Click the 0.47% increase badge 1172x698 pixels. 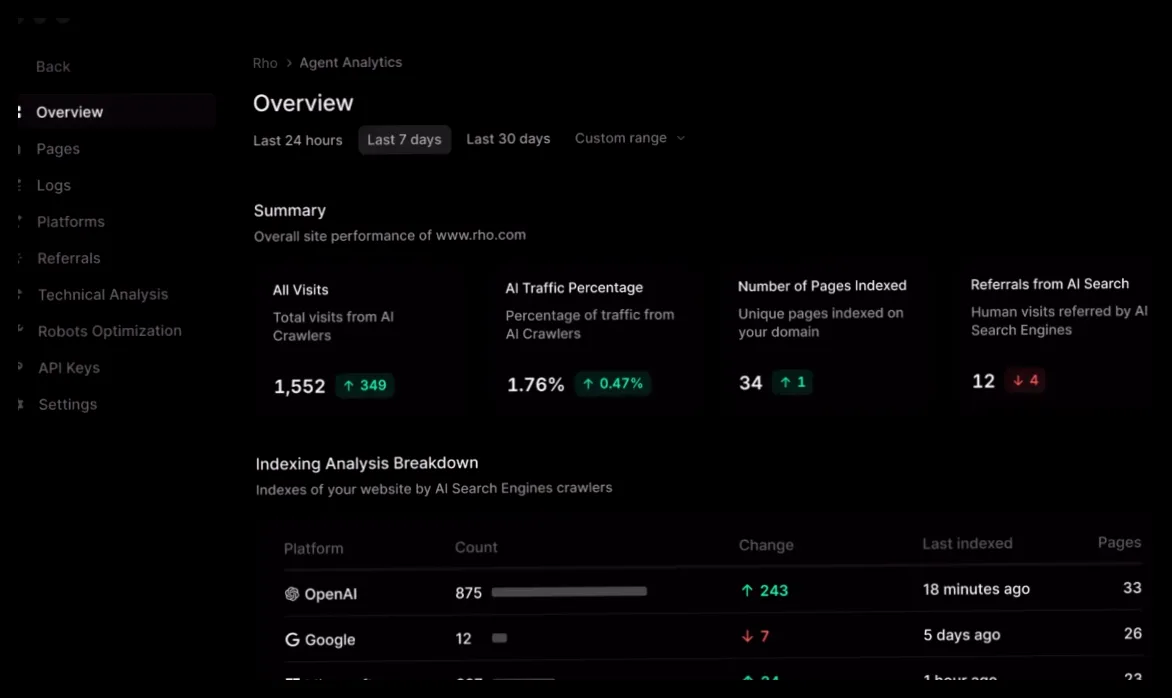pos(613,383)
